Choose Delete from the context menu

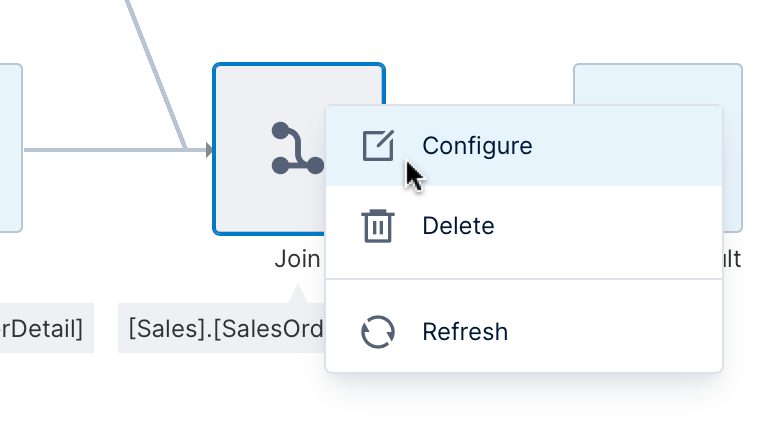524,226
